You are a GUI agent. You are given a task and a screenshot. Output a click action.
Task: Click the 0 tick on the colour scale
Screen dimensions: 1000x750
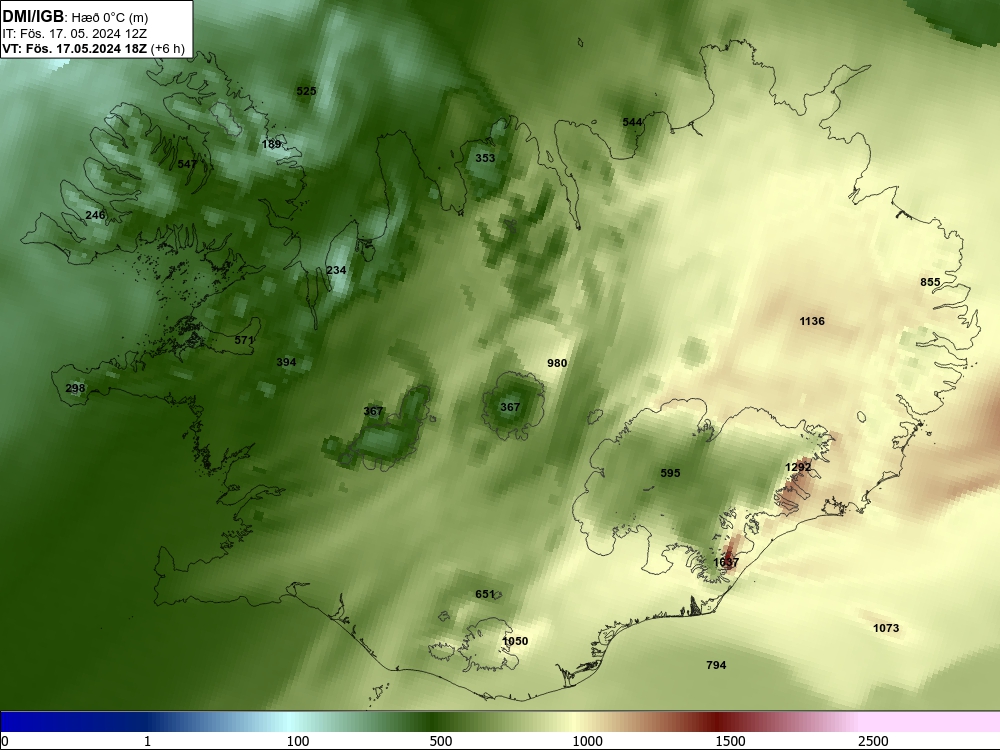[x=4, y=741]
